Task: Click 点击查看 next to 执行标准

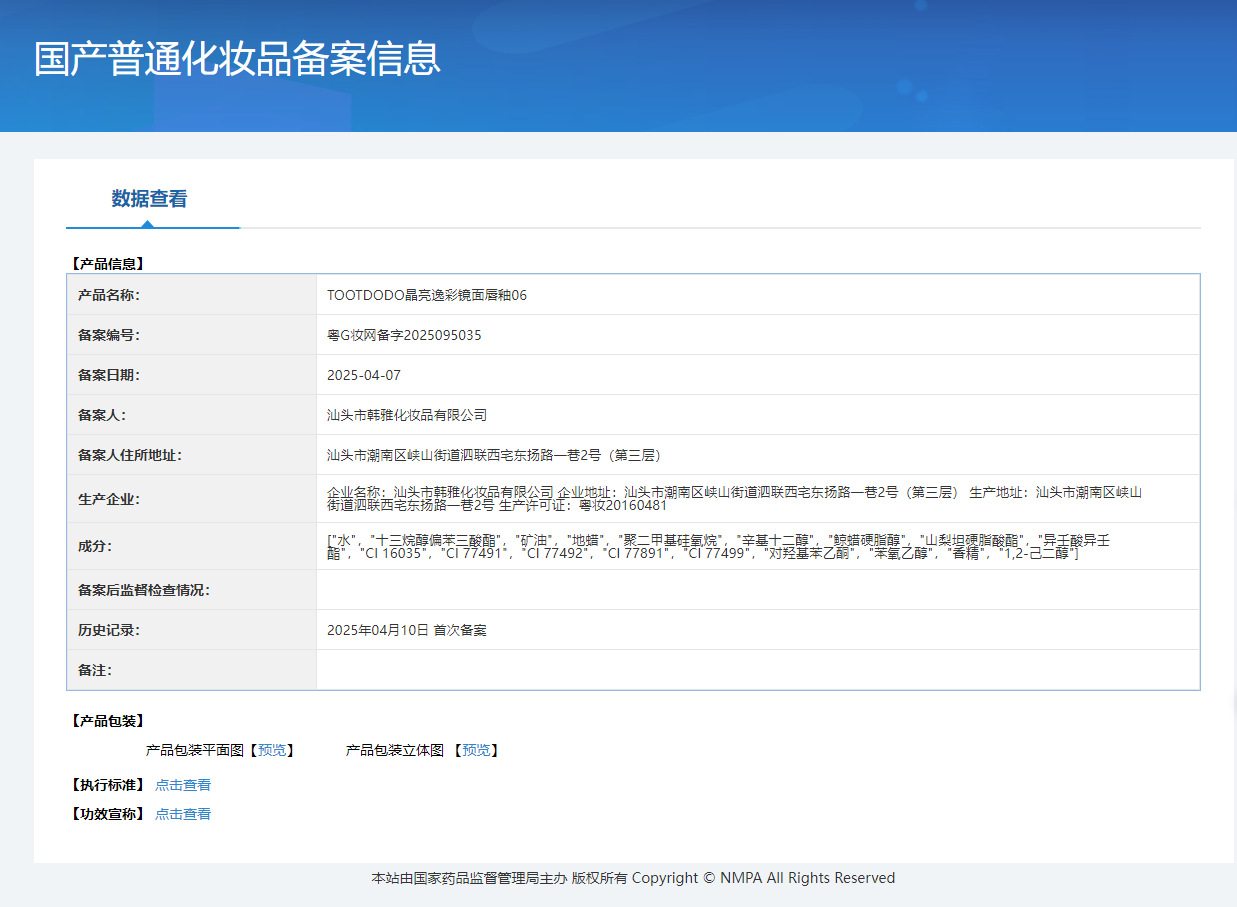Action: [183, 785]
